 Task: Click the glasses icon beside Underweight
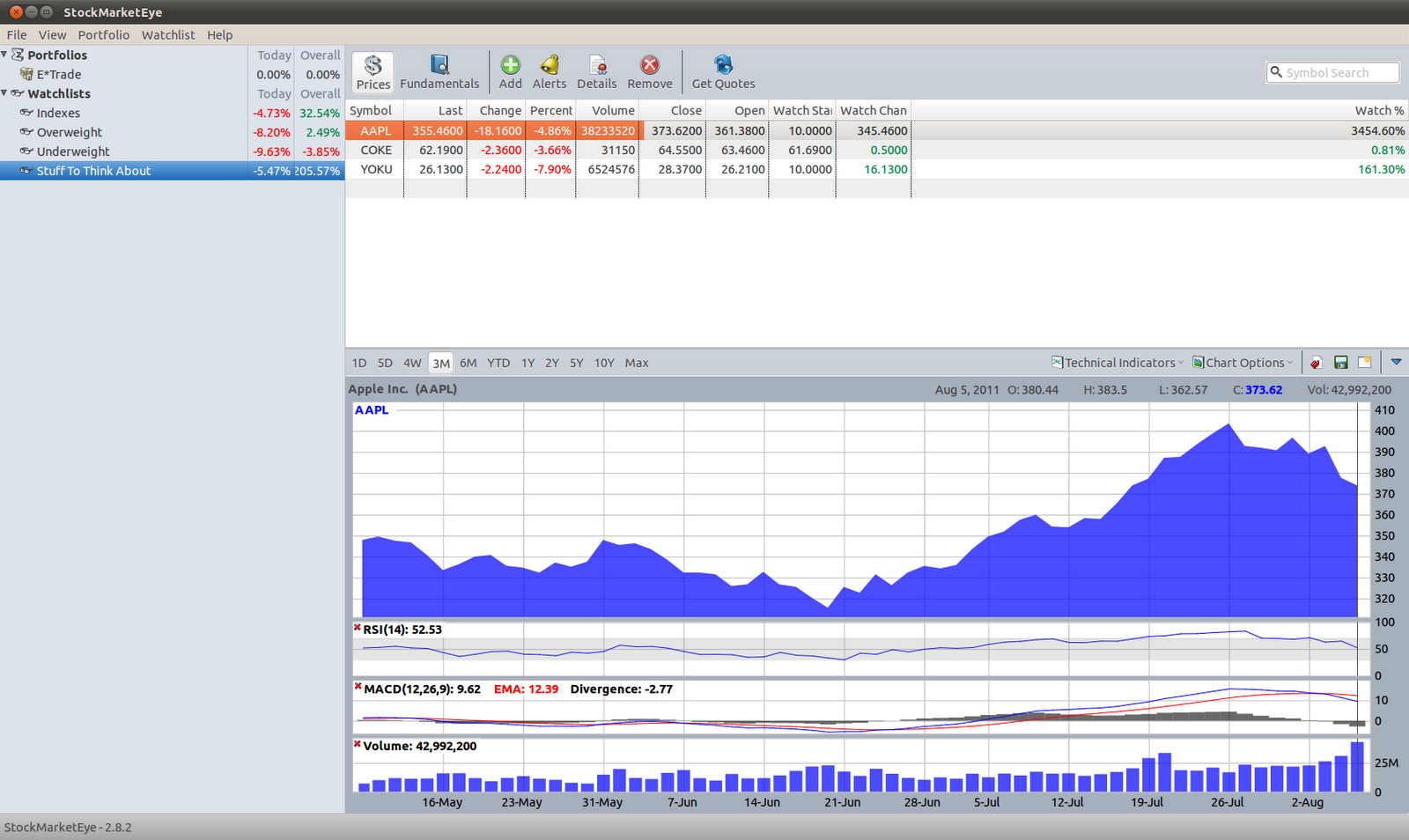point(26,151)
